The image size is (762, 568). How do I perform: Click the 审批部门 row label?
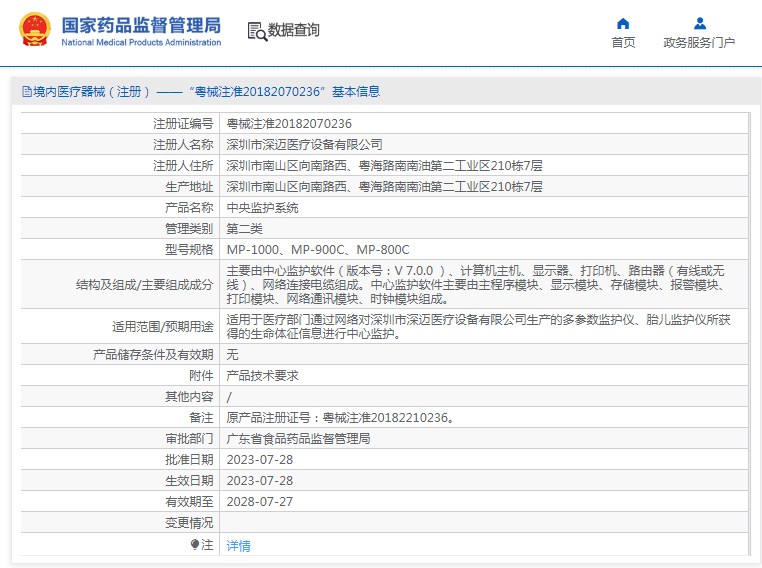click(x=189, y=439)
